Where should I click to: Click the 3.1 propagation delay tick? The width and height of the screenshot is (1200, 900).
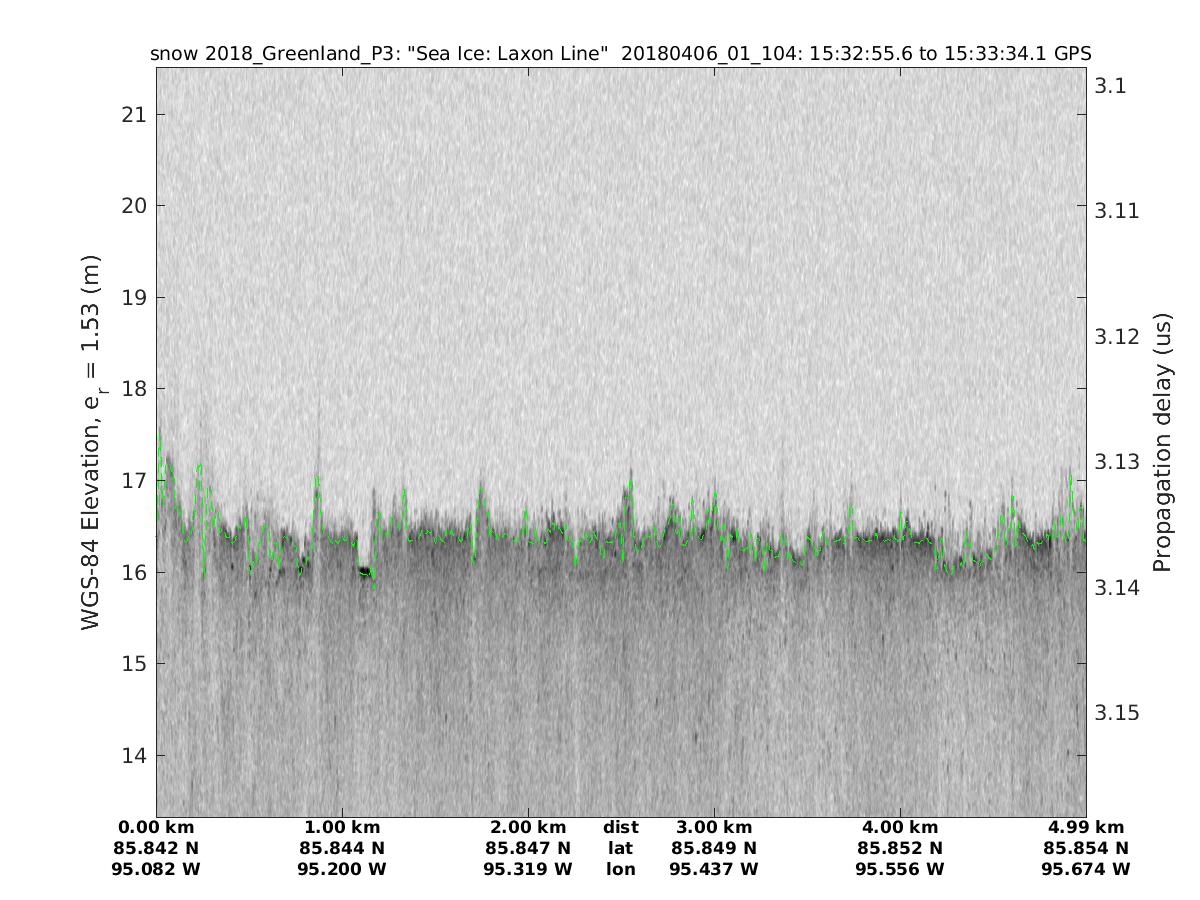[1110, 86]
